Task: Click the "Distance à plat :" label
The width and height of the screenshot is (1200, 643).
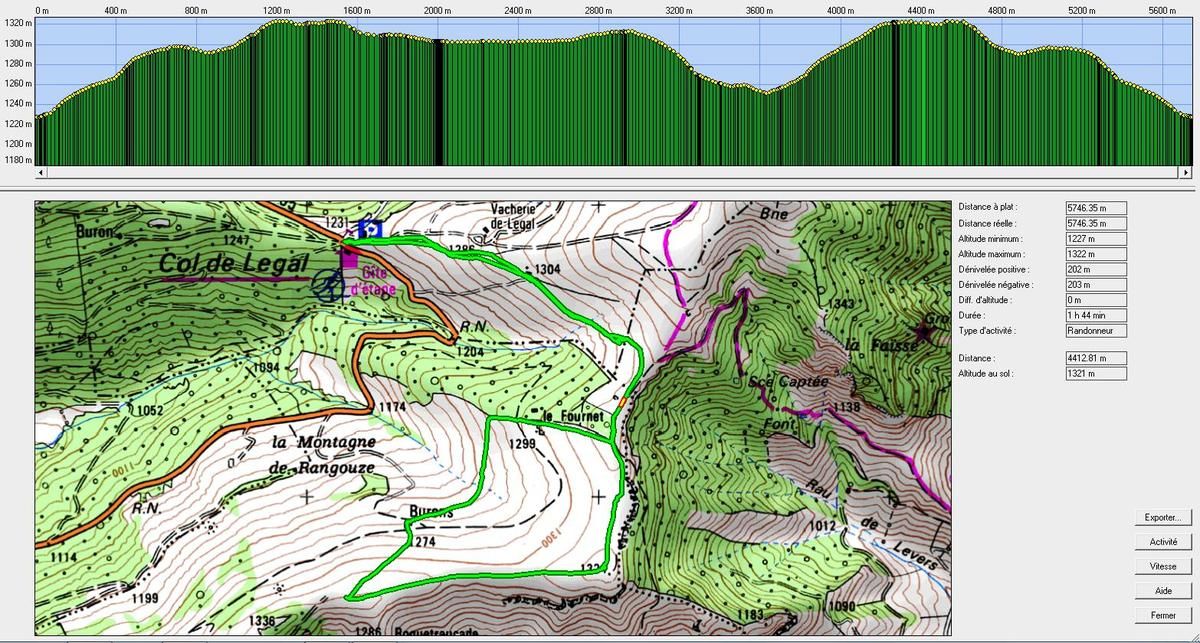Action: click(x=987, y=207)
